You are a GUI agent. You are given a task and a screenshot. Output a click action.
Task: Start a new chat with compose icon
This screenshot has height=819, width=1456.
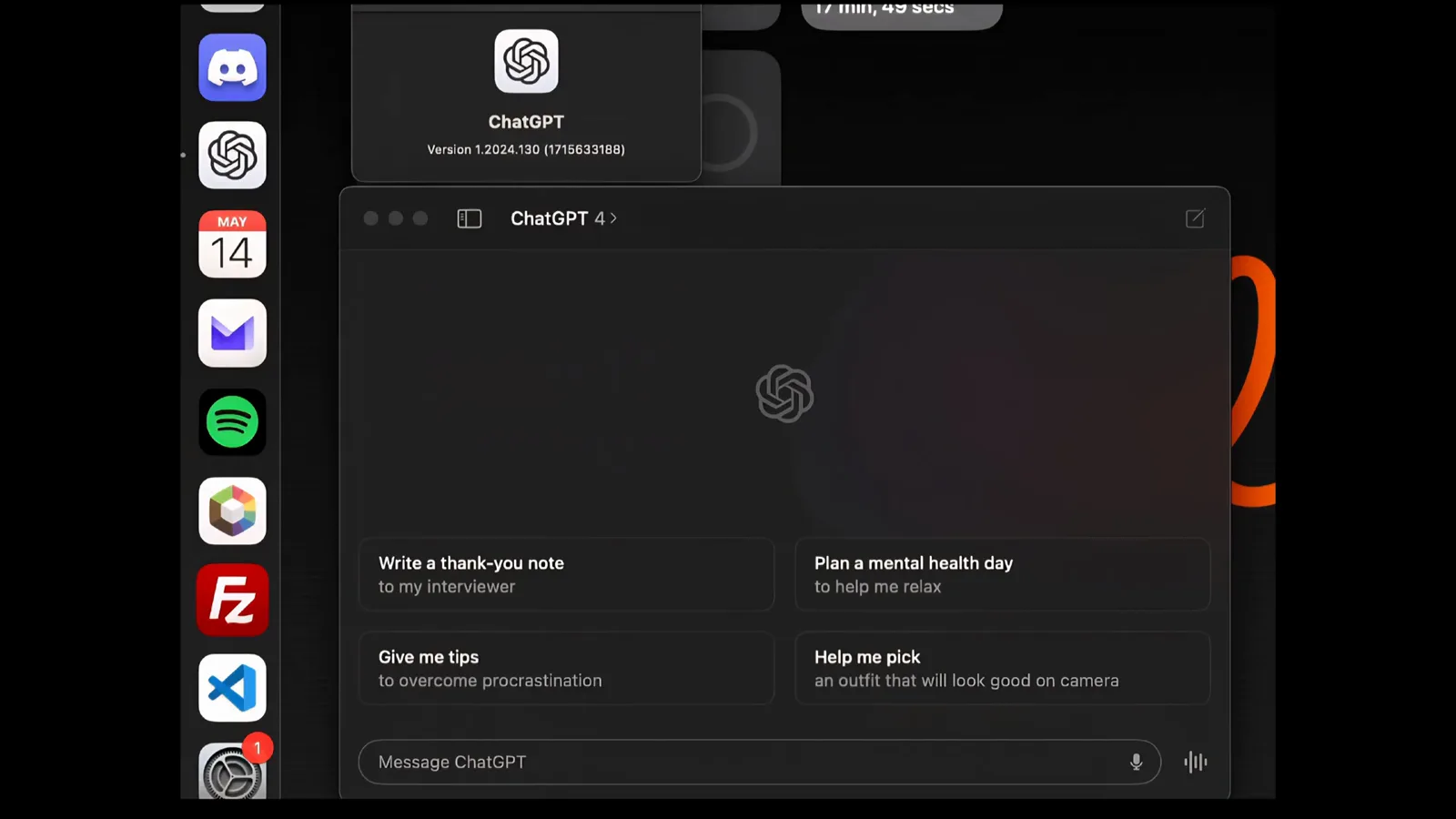click(1195, 218)
